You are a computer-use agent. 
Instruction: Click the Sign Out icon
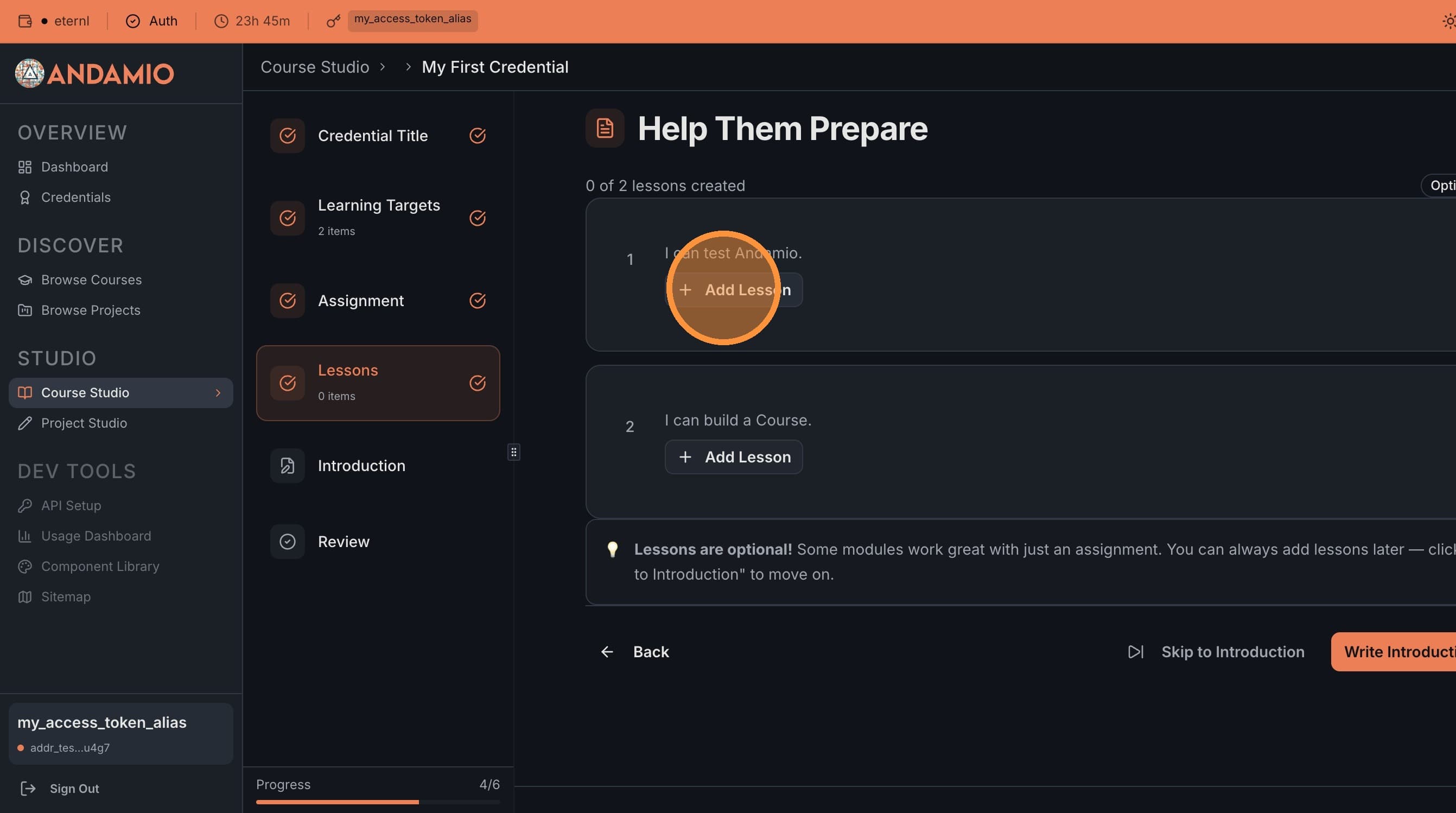coord(28,788)
